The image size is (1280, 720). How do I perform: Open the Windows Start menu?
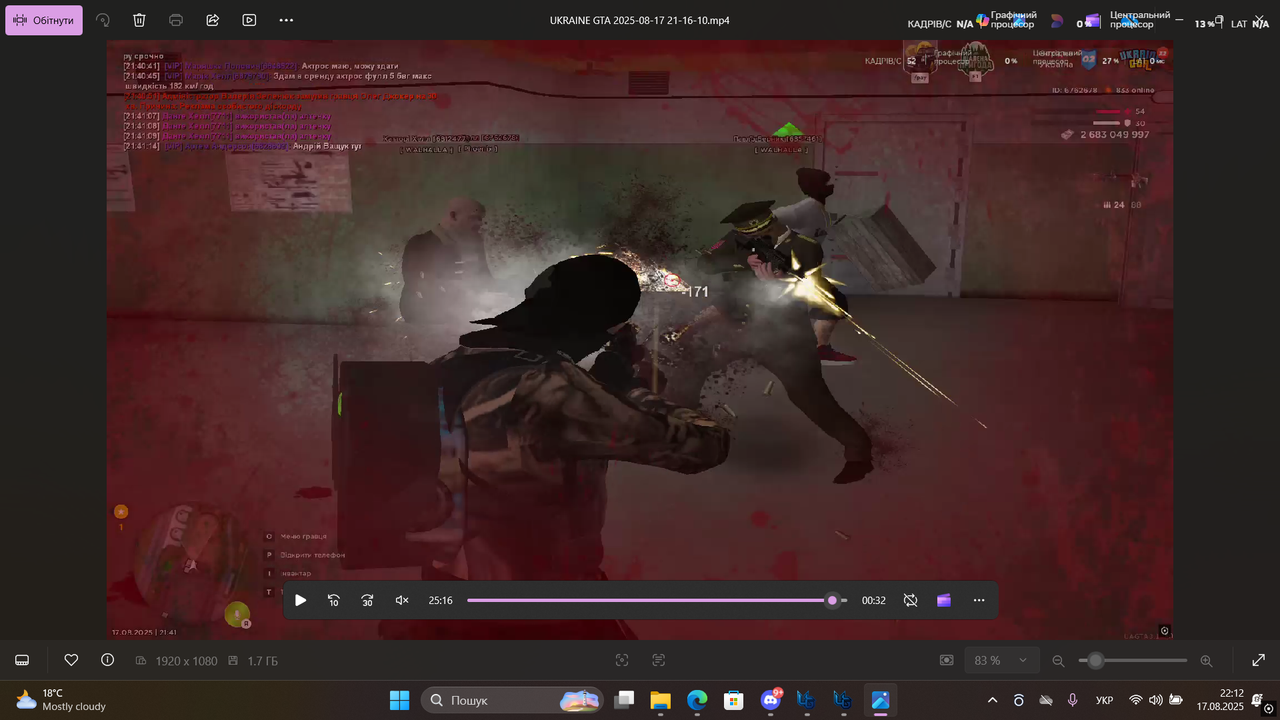pos(399,700)
